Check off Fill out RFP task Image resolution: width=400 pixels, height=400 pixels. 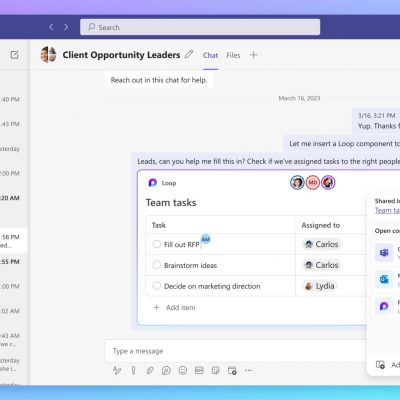click(x=157, y=244)
